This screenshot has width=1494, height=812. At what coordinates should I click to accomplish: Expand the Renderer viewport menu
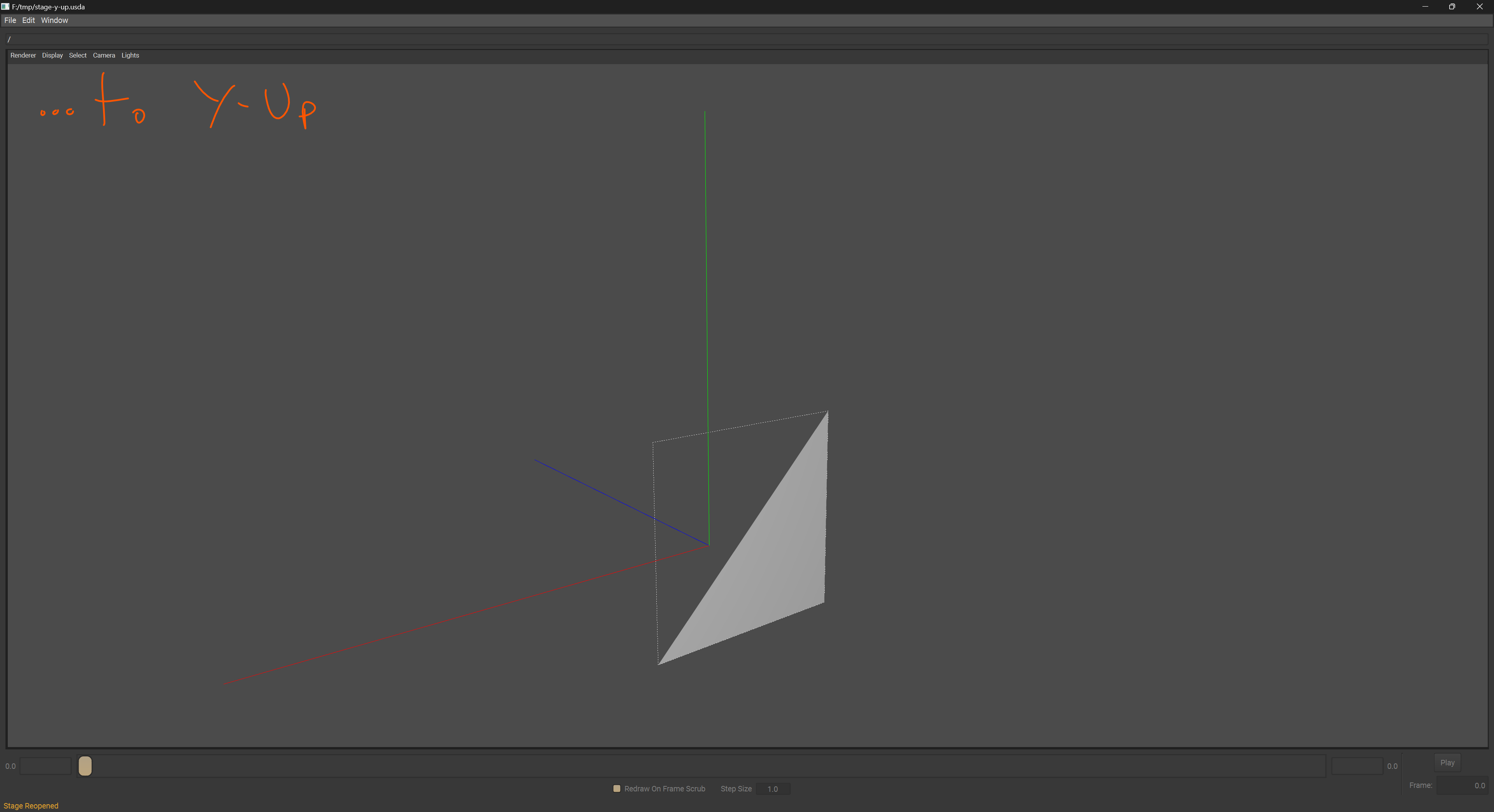23,56
